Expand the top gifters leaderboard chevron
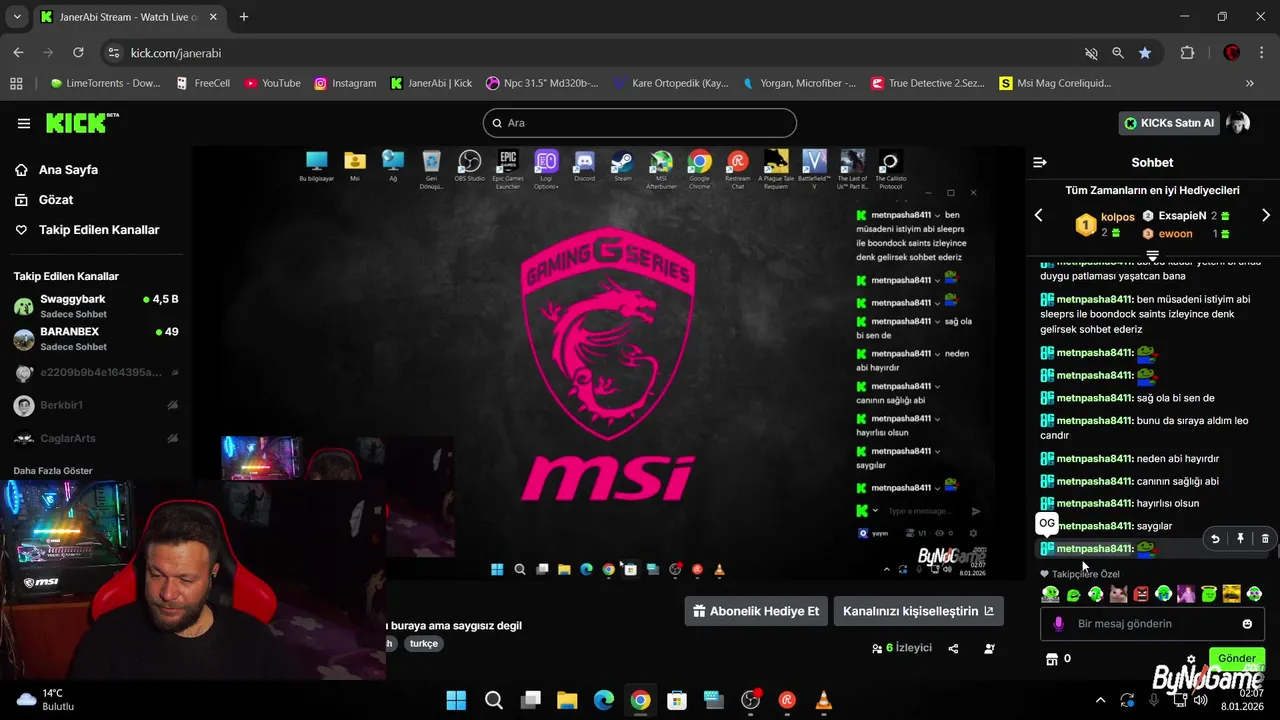Image resolution: width=1280 pixels, height=720 pixels. click(1152, 256)
